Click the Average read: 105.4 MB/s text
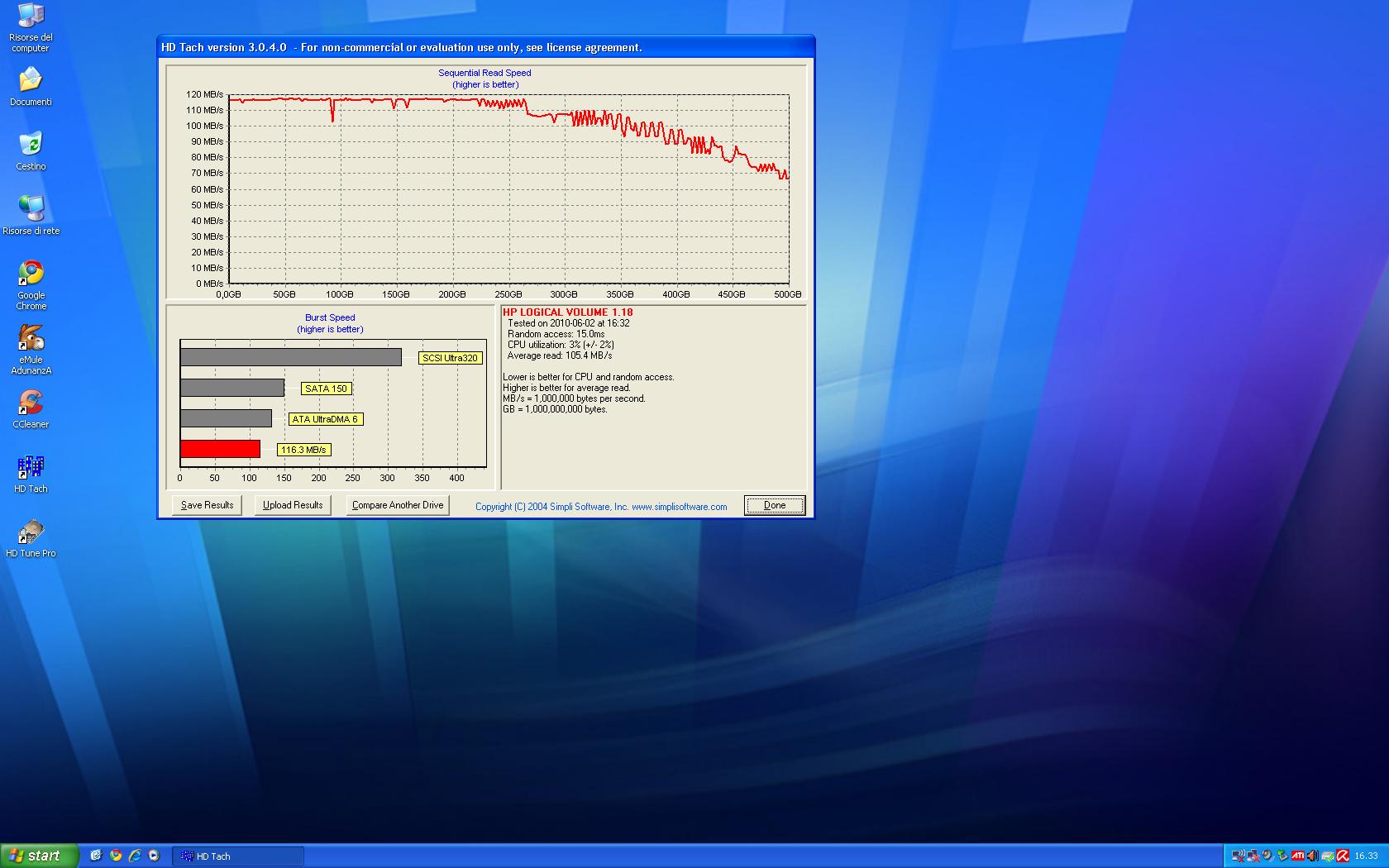 click(x=560, y=355)
